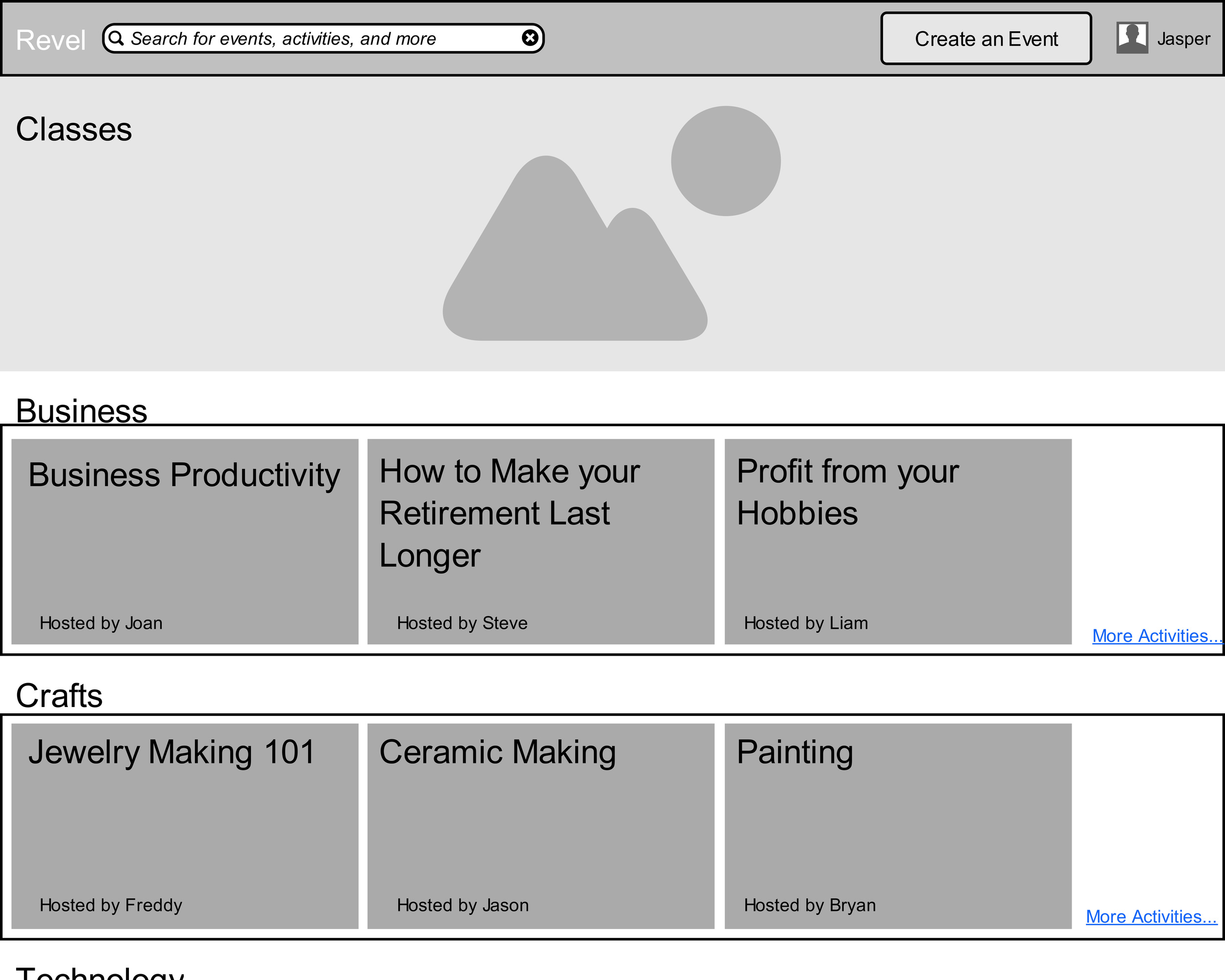Click the Hosted by Jason text
The width and height of the screenshot is (1225, 980).
[463, 905]
